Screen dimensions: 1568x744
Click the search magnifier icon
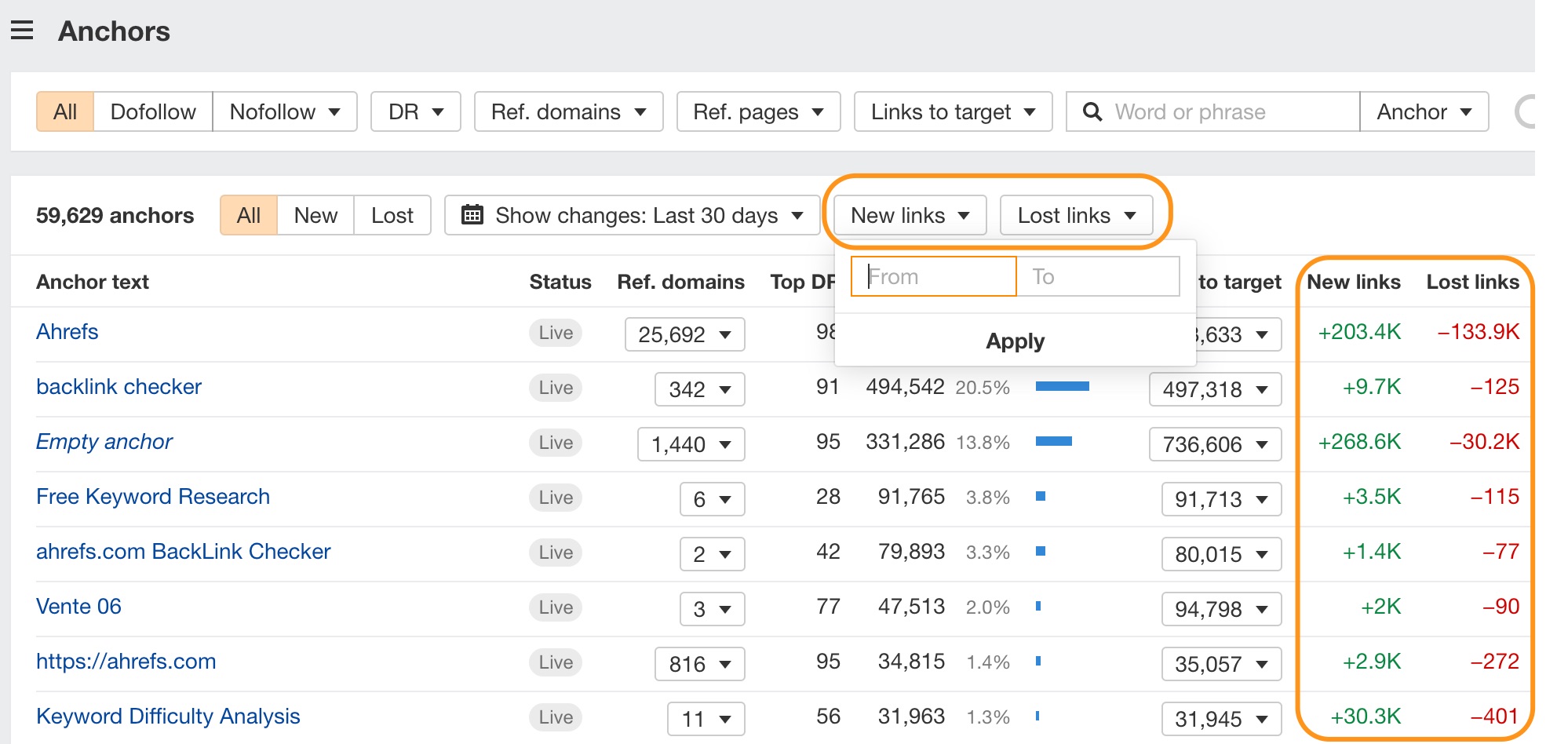pyautogui.click(x=1092, y=112)
